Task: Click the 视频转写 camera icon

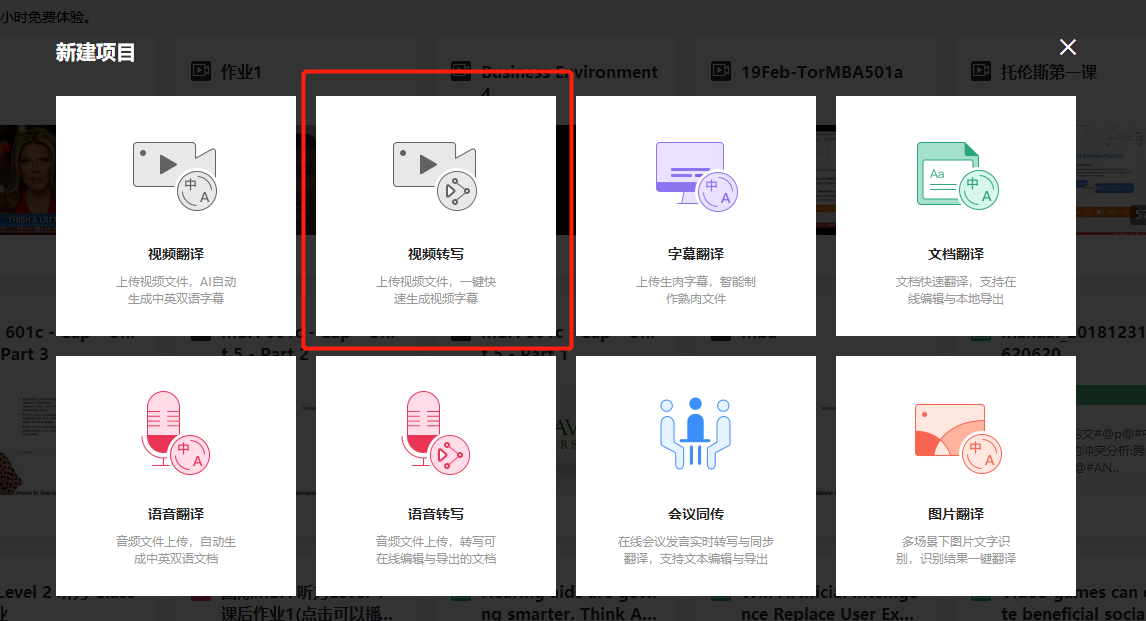Action: click(x=435, y=175)
